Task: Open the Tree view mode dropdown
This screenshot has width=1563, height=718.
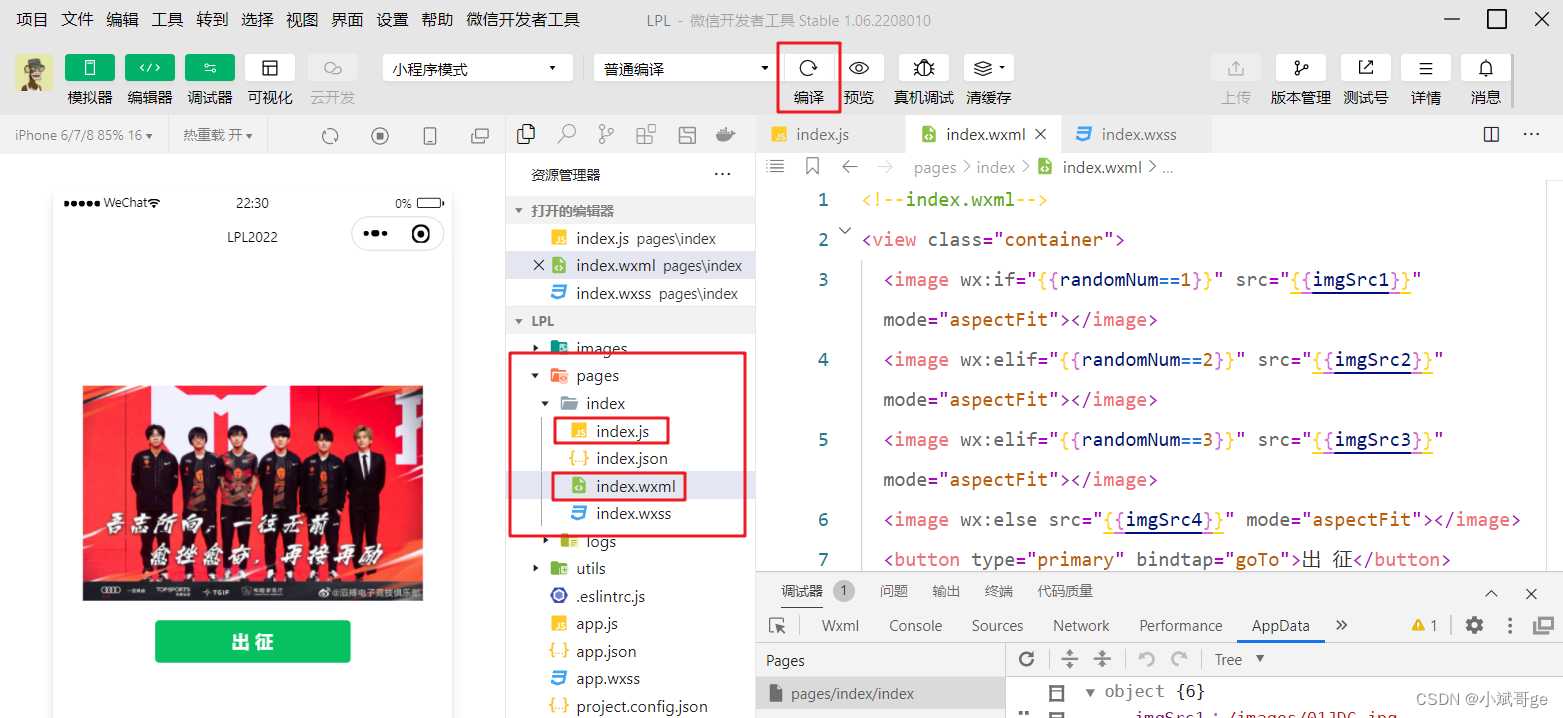Action: (1239, 659)
